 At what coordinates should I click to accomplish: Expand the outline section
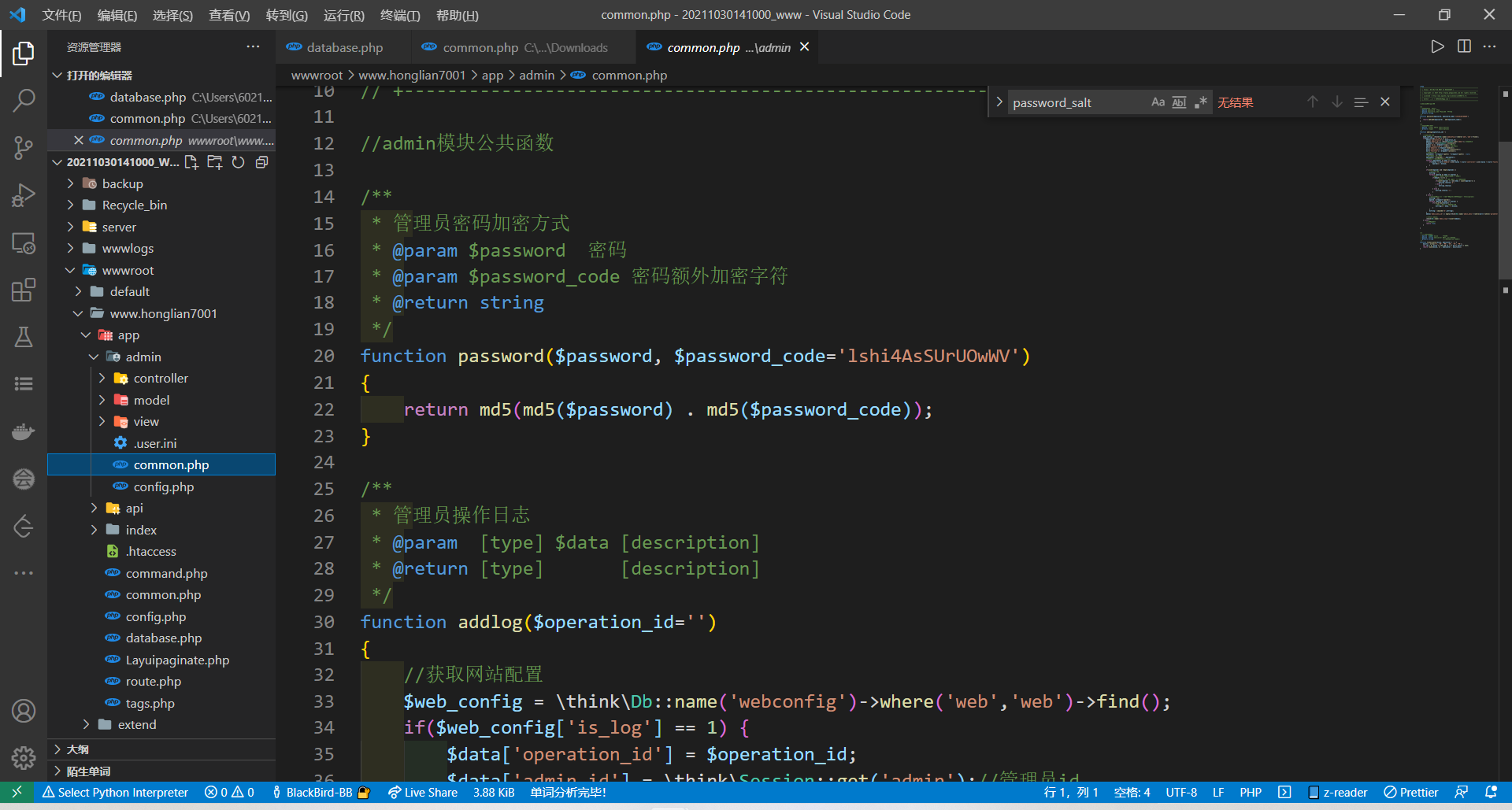tap(161, 749)
